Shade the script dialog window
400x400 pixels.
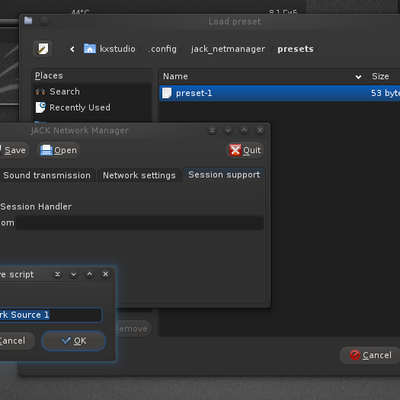click(58, 274)
